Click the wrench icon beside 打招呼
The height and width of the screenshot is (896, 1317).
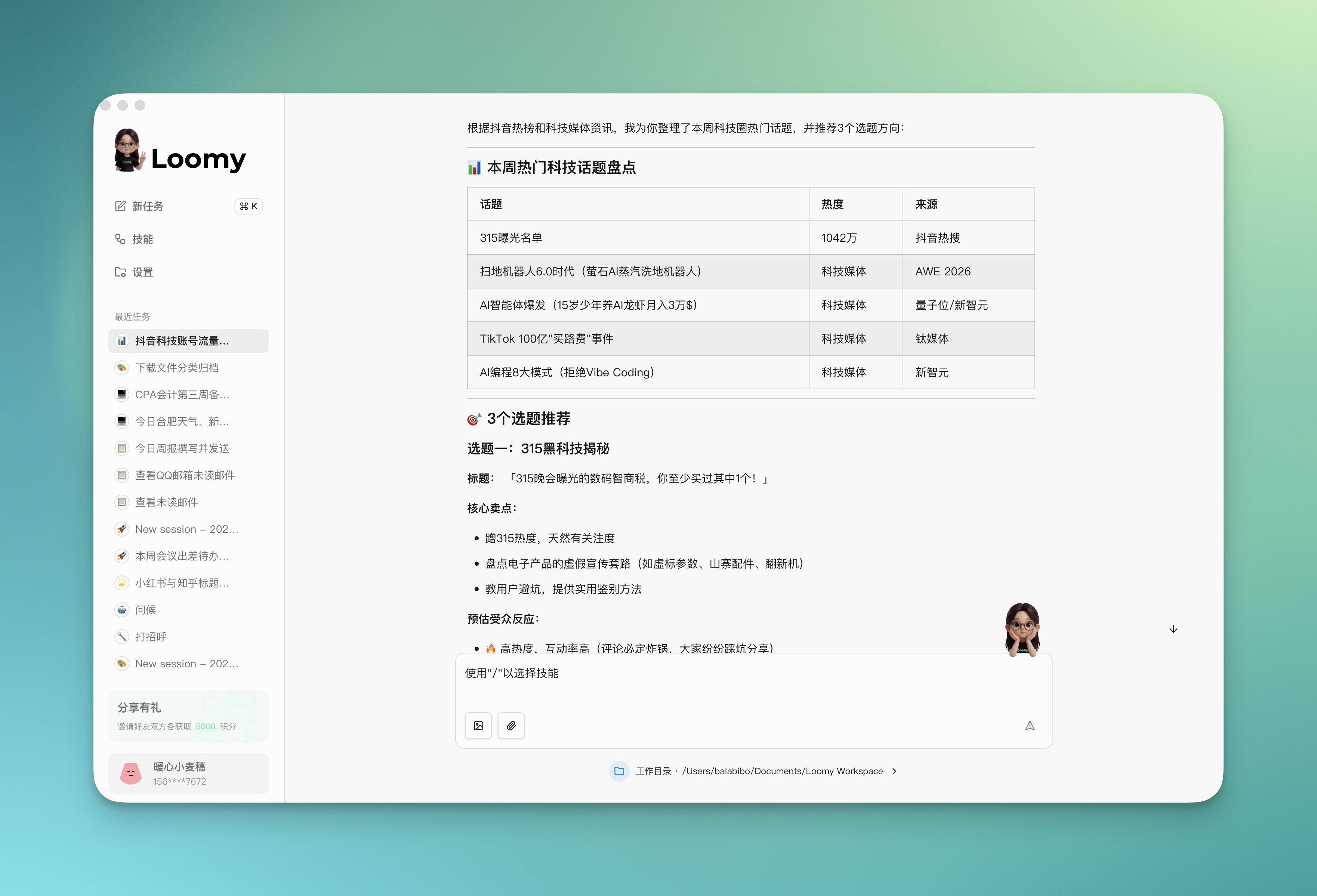pyautogui.click(x=122, y=636)
